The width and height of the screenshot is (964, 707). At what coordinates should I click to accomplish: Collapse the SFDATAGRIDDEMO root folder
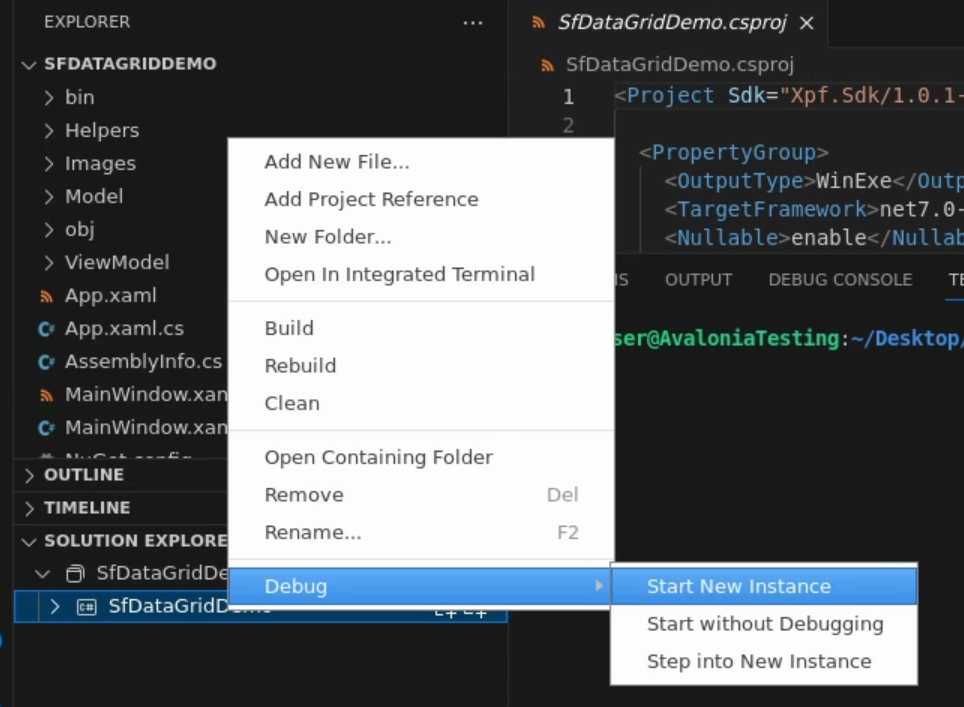click(x=29, y=64)
